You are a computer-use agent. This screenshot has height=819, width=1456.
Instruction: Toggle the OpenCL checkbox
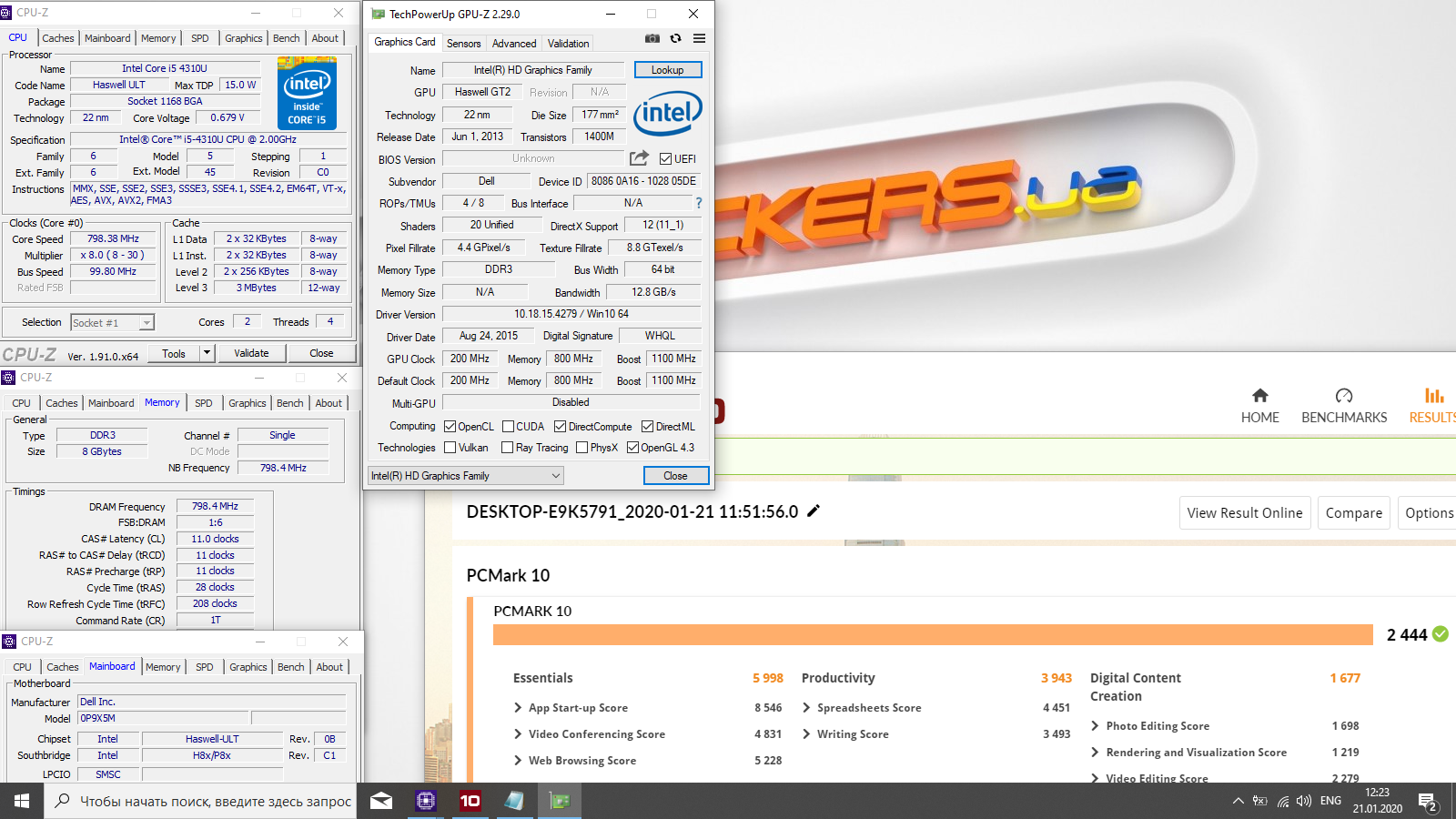[450, 426]
